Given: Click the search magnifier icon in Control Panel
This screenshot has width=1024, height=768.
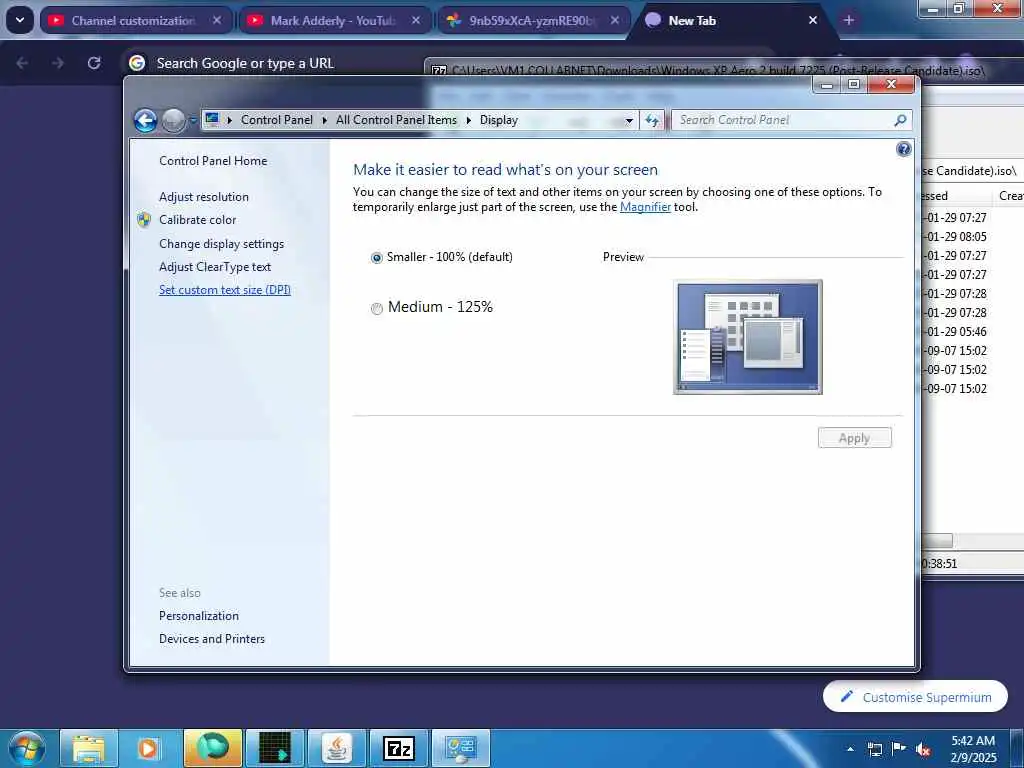Looking at the screenshot, I should tap(901, 120).
